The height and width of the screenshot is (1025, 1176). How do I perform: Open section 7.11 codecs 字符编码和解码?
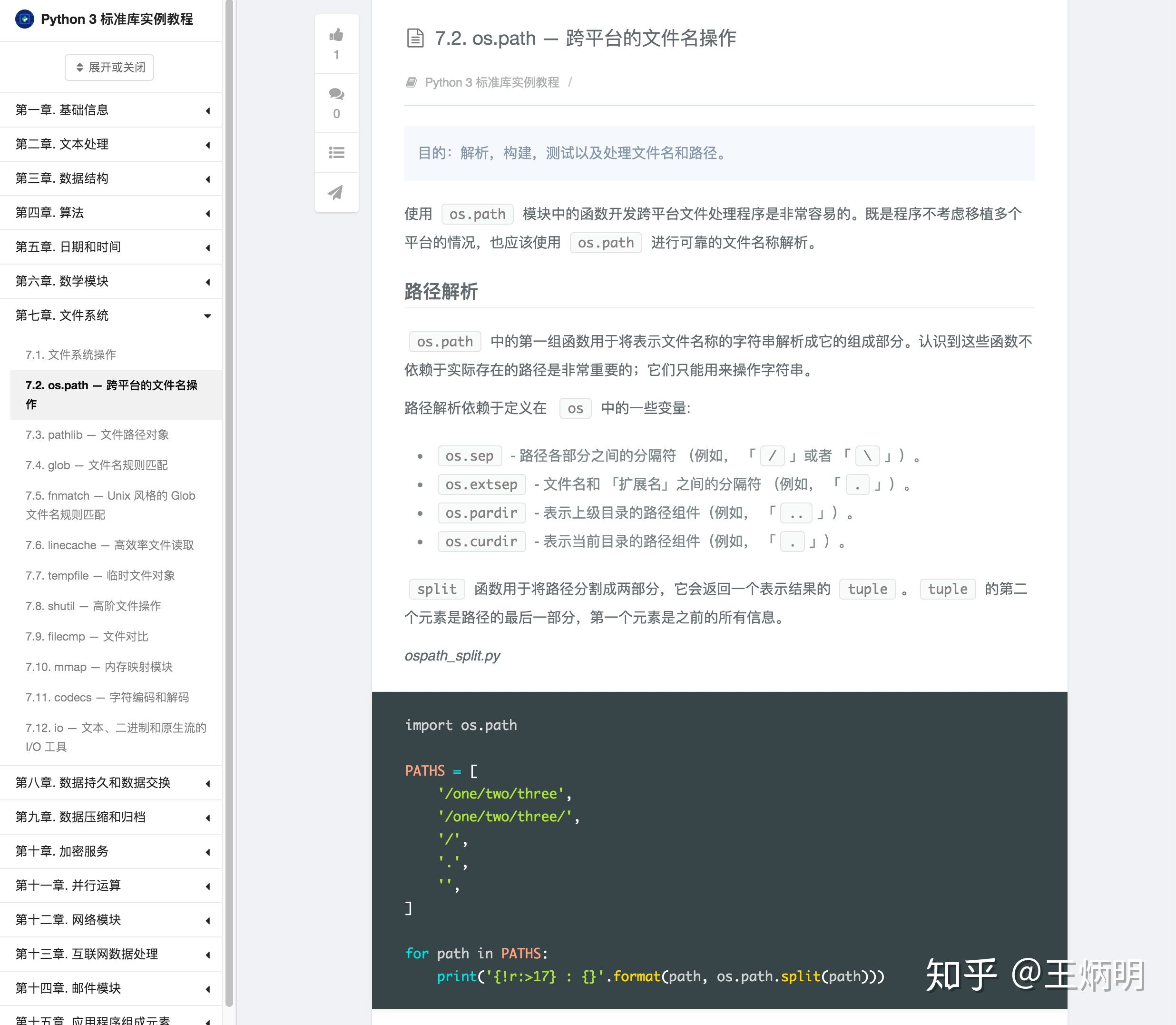107,697
